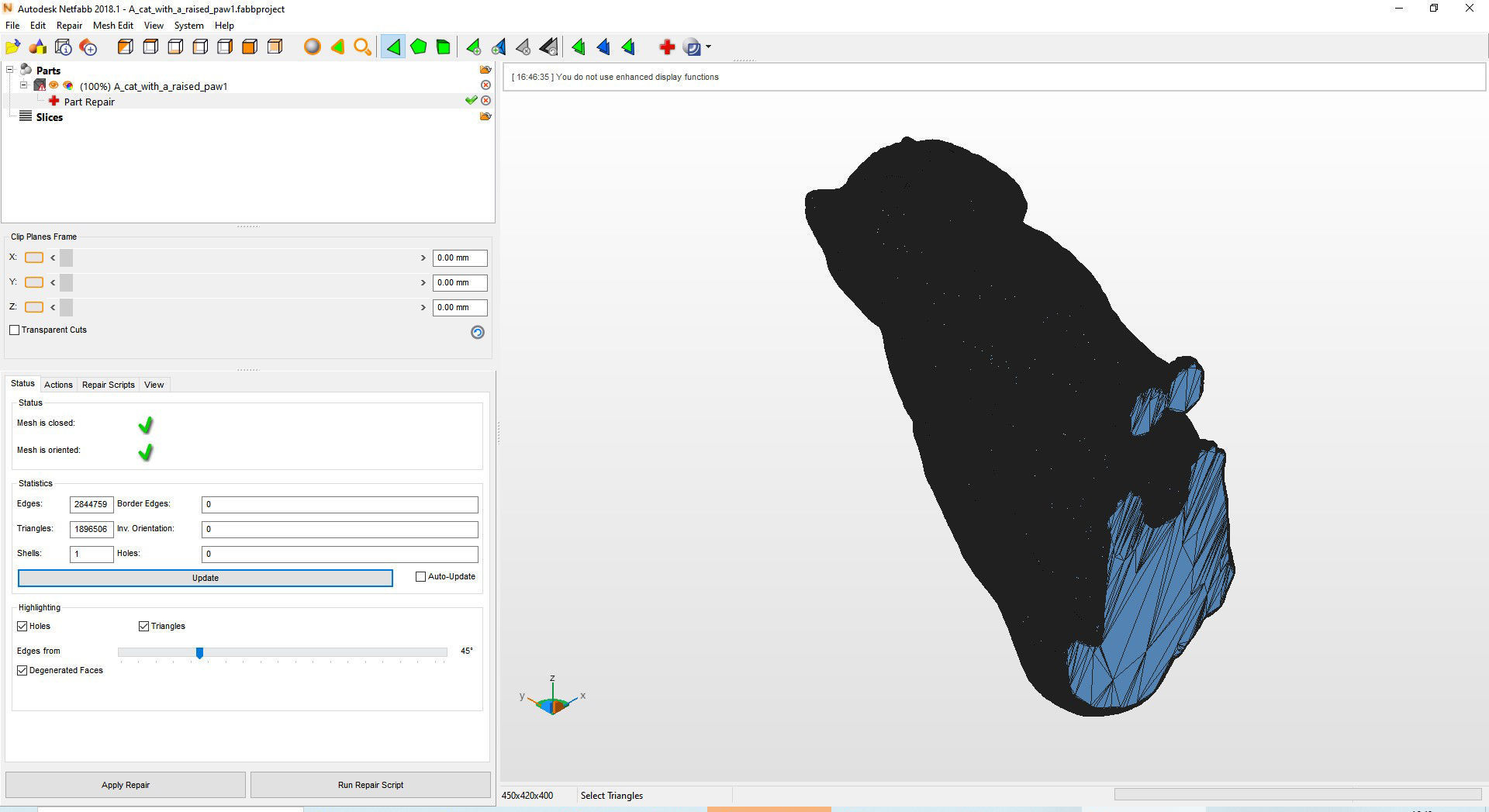The width and height of the screenshot is (1489, 812).
Task: Click the X clip plane slider thumb
Action: coord(66,257)
